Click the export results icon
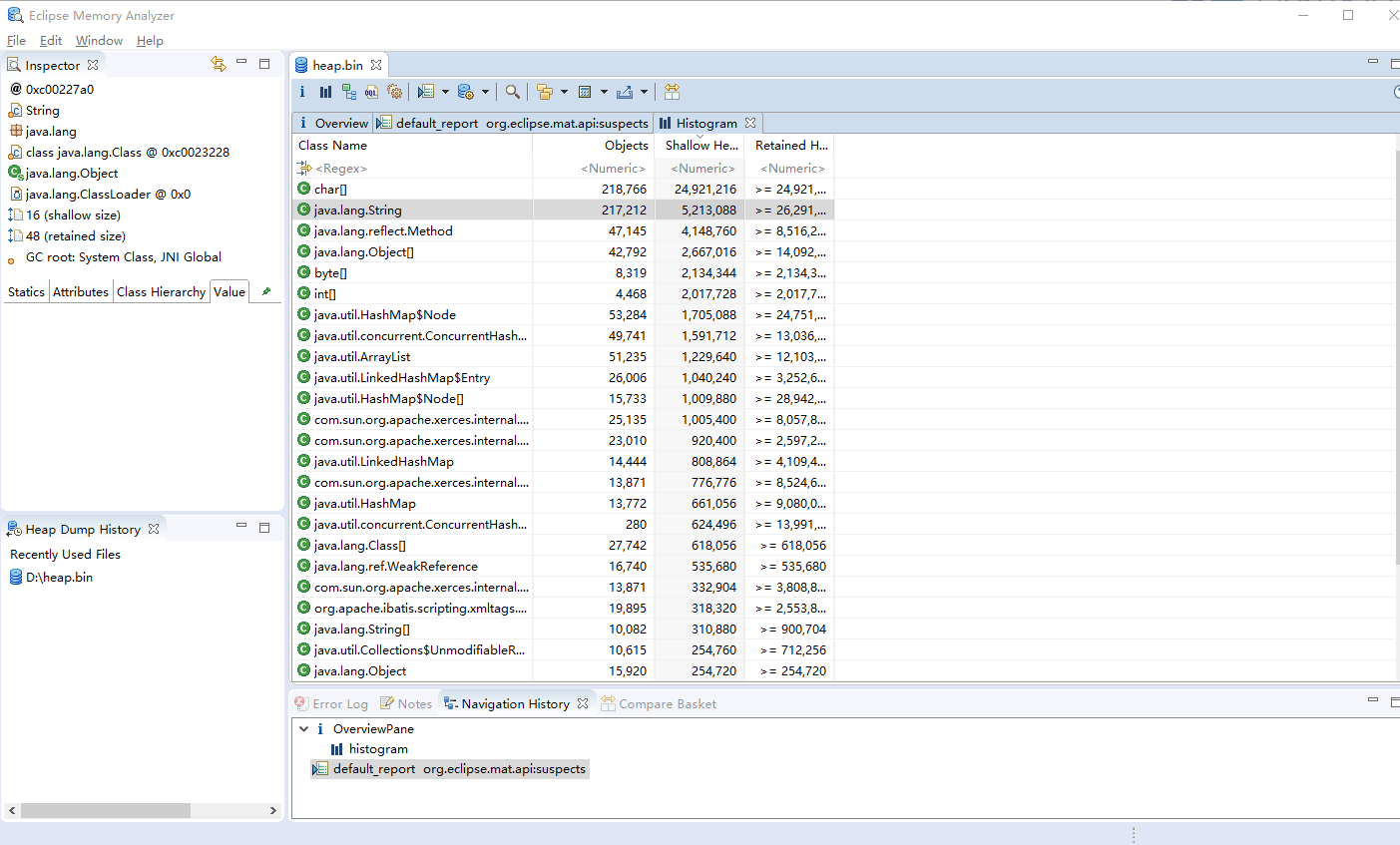The width and height of the screenshot is (1400, 845). [625, 92]
